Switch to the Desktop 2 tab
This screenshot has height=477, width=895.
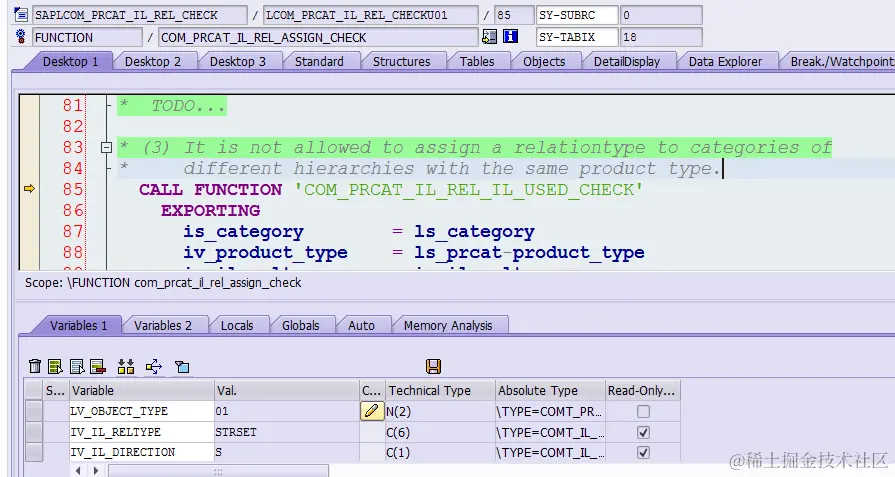[x=153, y=62]
